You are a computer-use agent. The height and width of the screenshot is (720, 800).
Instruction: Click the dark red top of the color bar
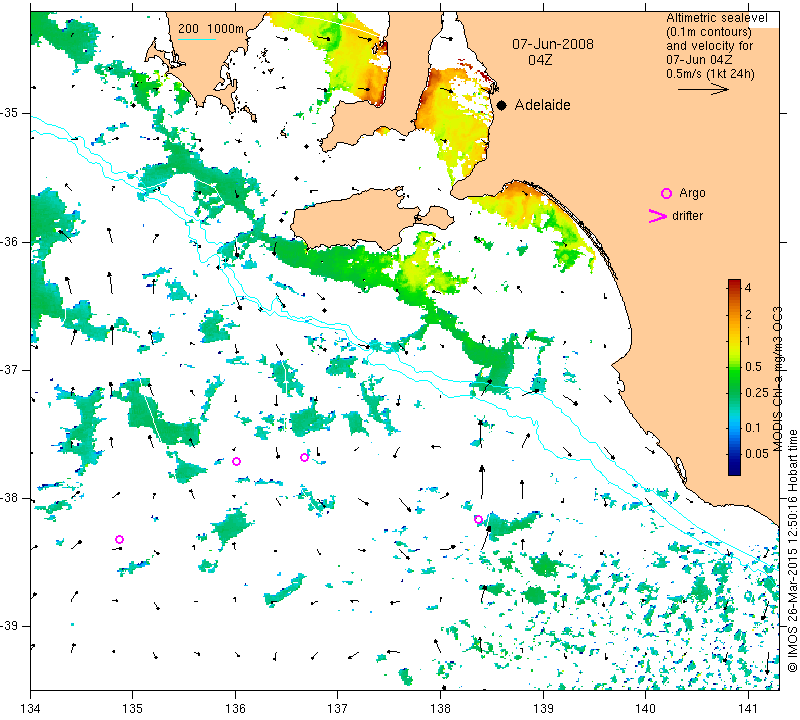(734, 282)
